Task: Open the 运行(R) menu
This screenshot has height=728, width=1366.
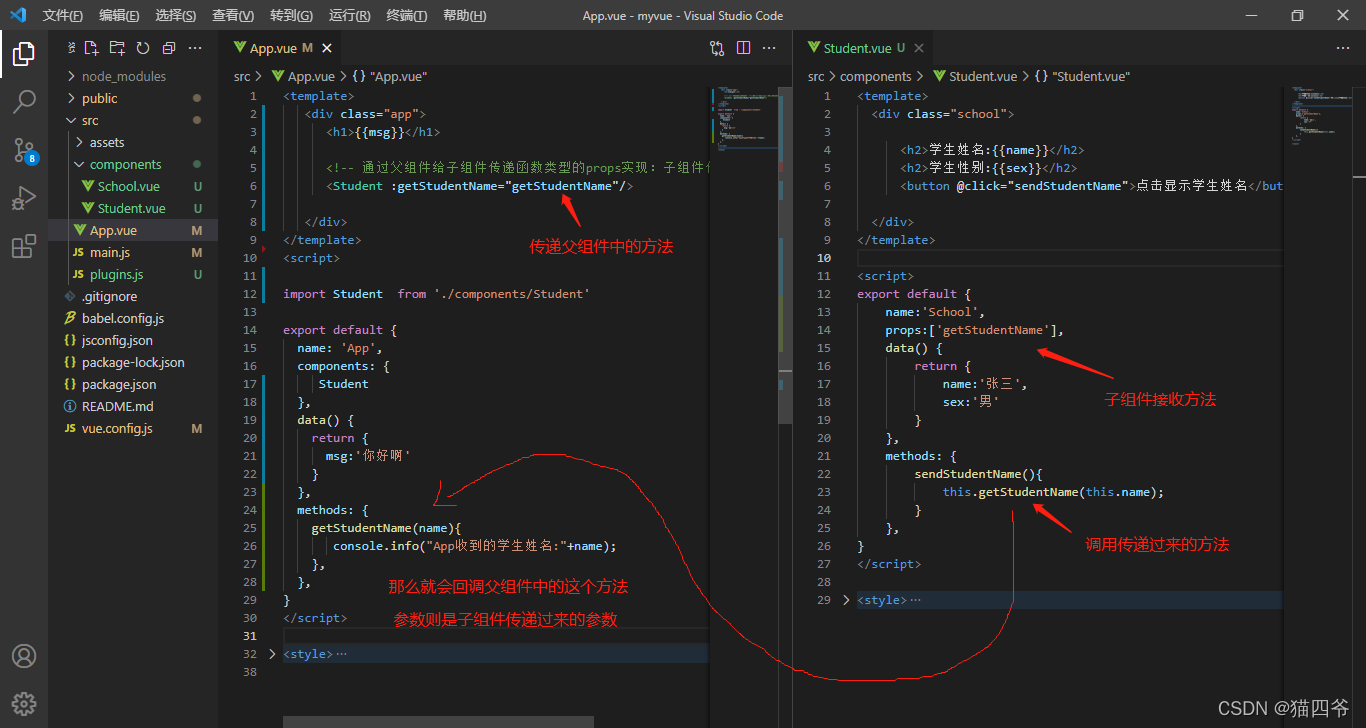Action: pyautogui.click(x=349, y=15)
